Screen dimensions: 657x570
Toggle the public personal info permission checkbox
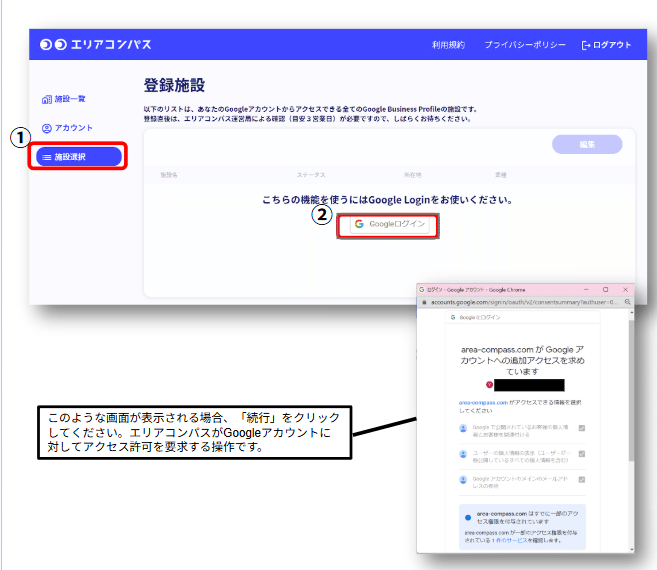[x=582, y=428]
